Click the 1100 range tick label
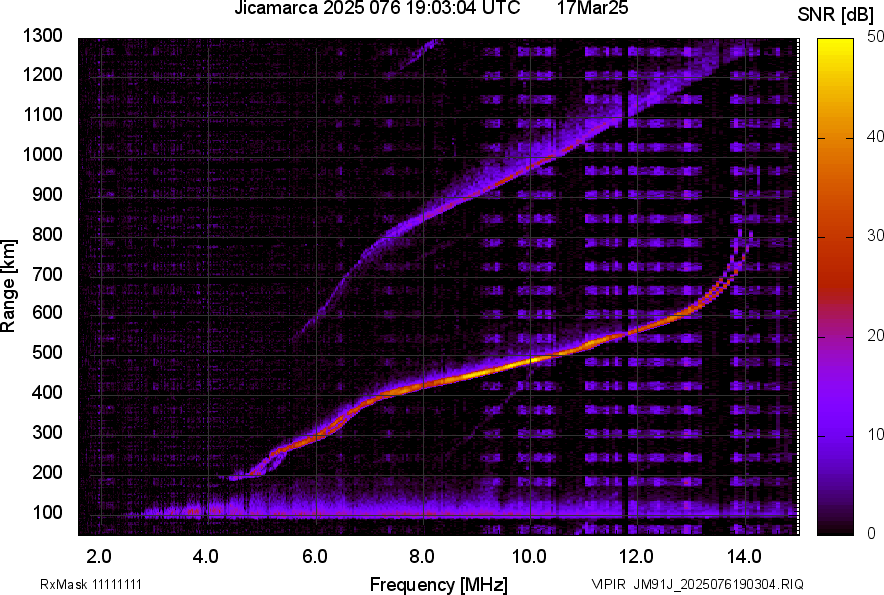 (42, 114)
